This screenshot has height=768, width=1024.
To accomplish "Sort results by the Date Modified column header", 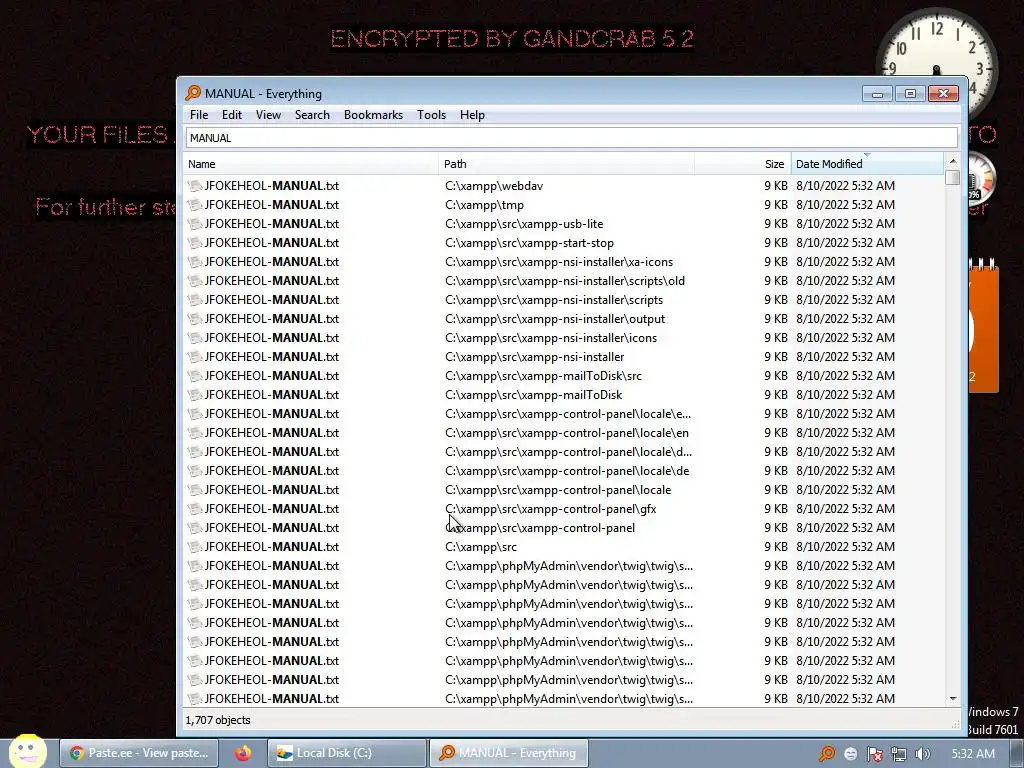I will (867, 164).
